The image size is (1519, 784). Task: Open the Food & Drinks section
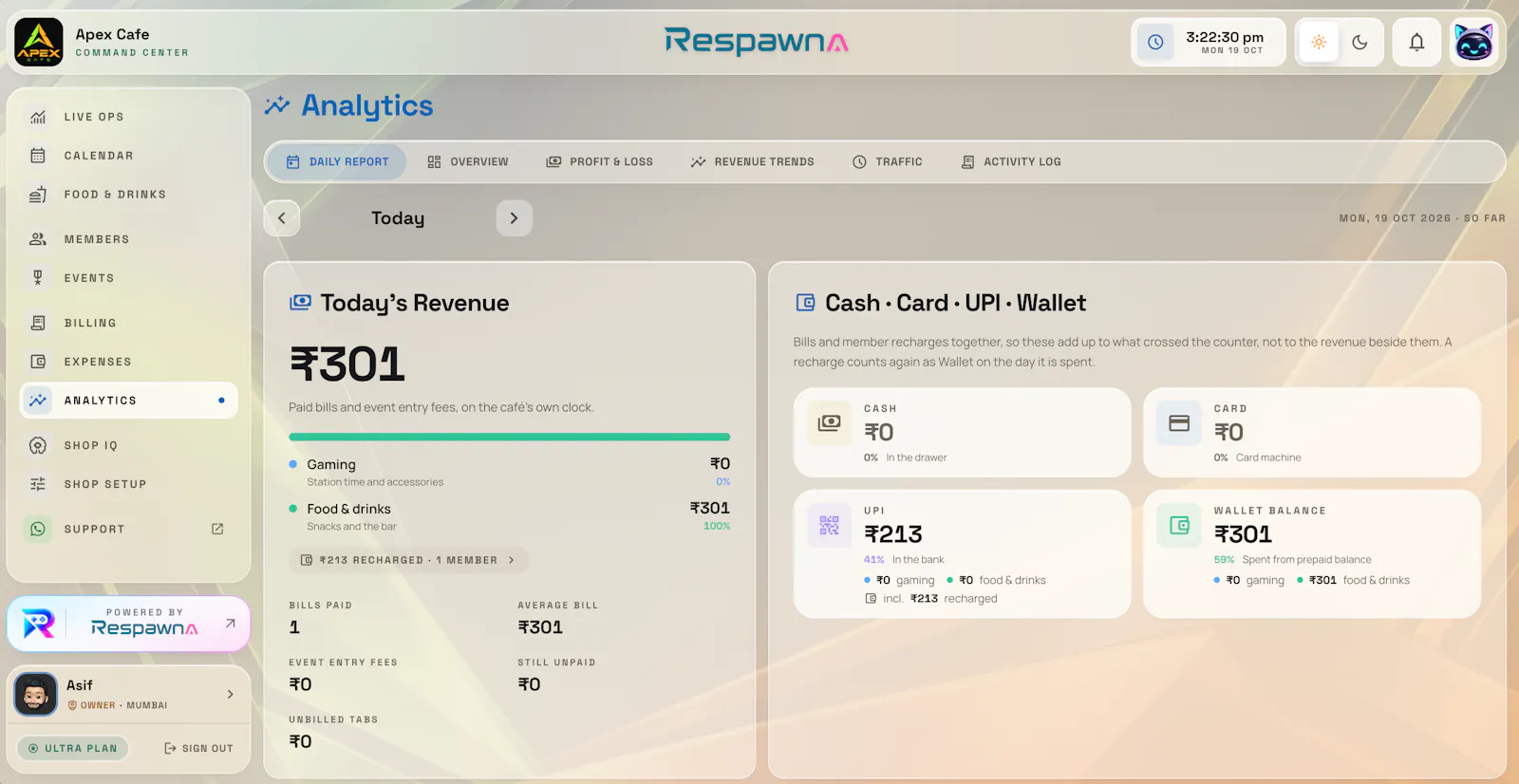129,195
